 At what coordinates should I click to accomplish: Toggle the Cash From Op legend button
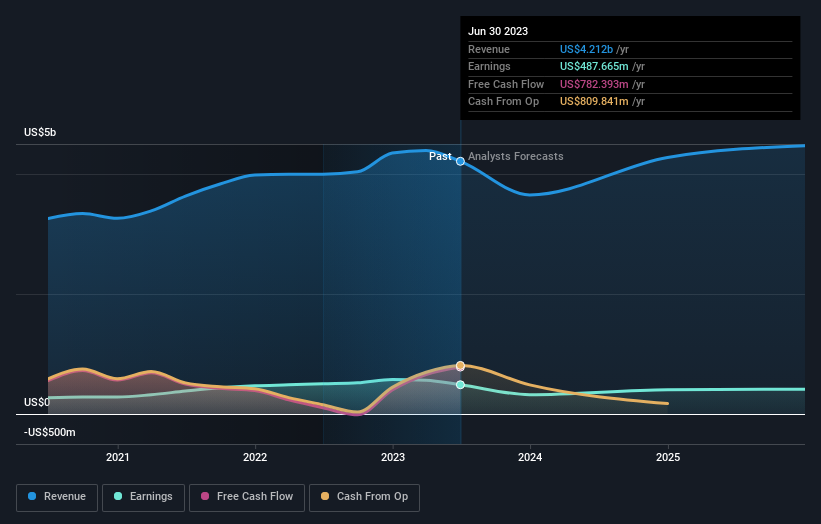click(x=364, y=497)
